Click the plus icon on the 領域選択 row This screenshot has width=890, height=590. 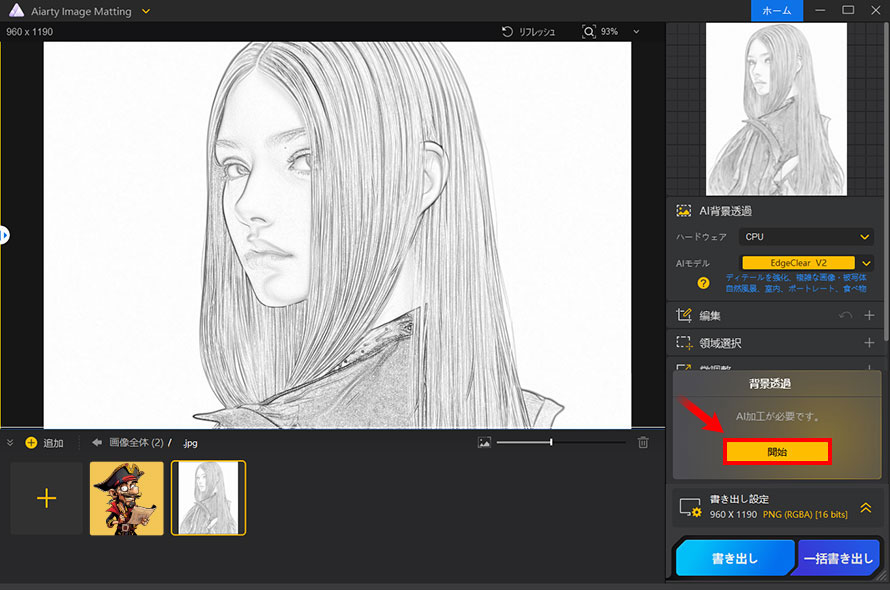(x=869, y=343)
